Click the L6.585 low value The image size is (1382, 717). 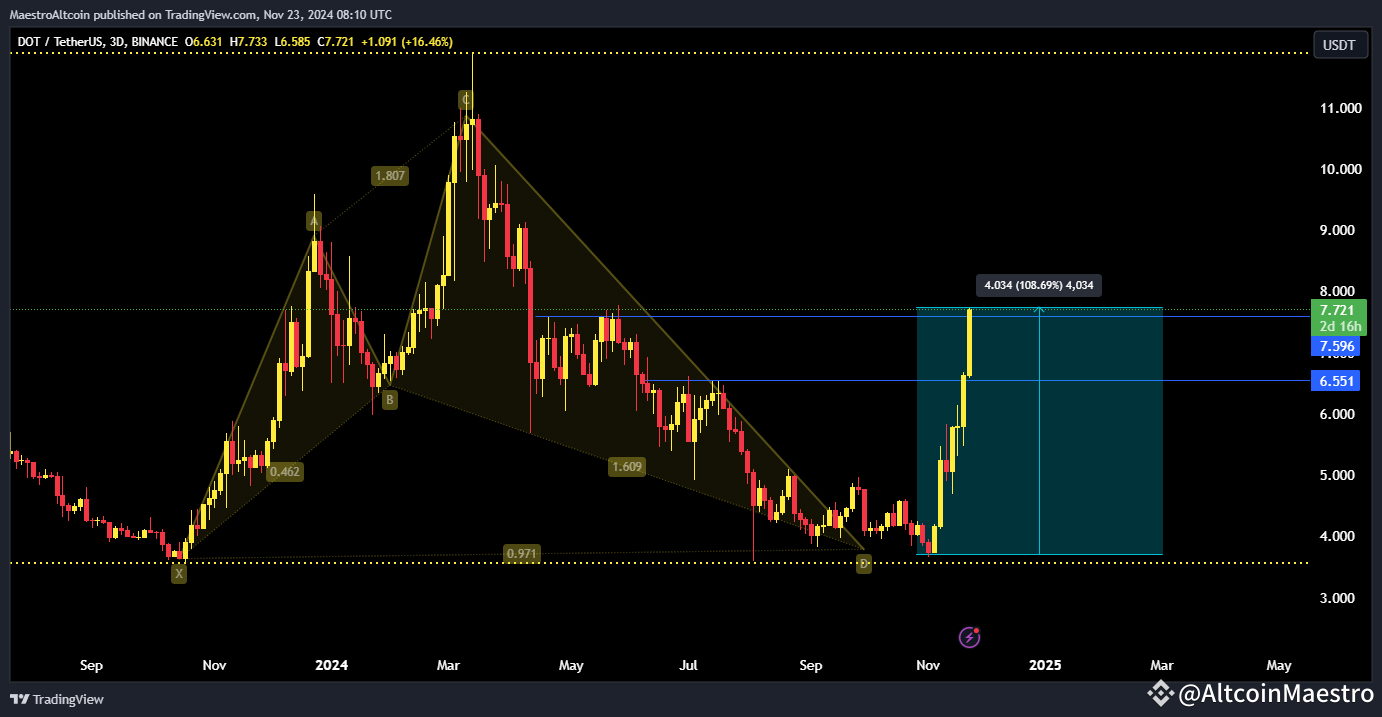pyautogui.click(x=294, y=42)
